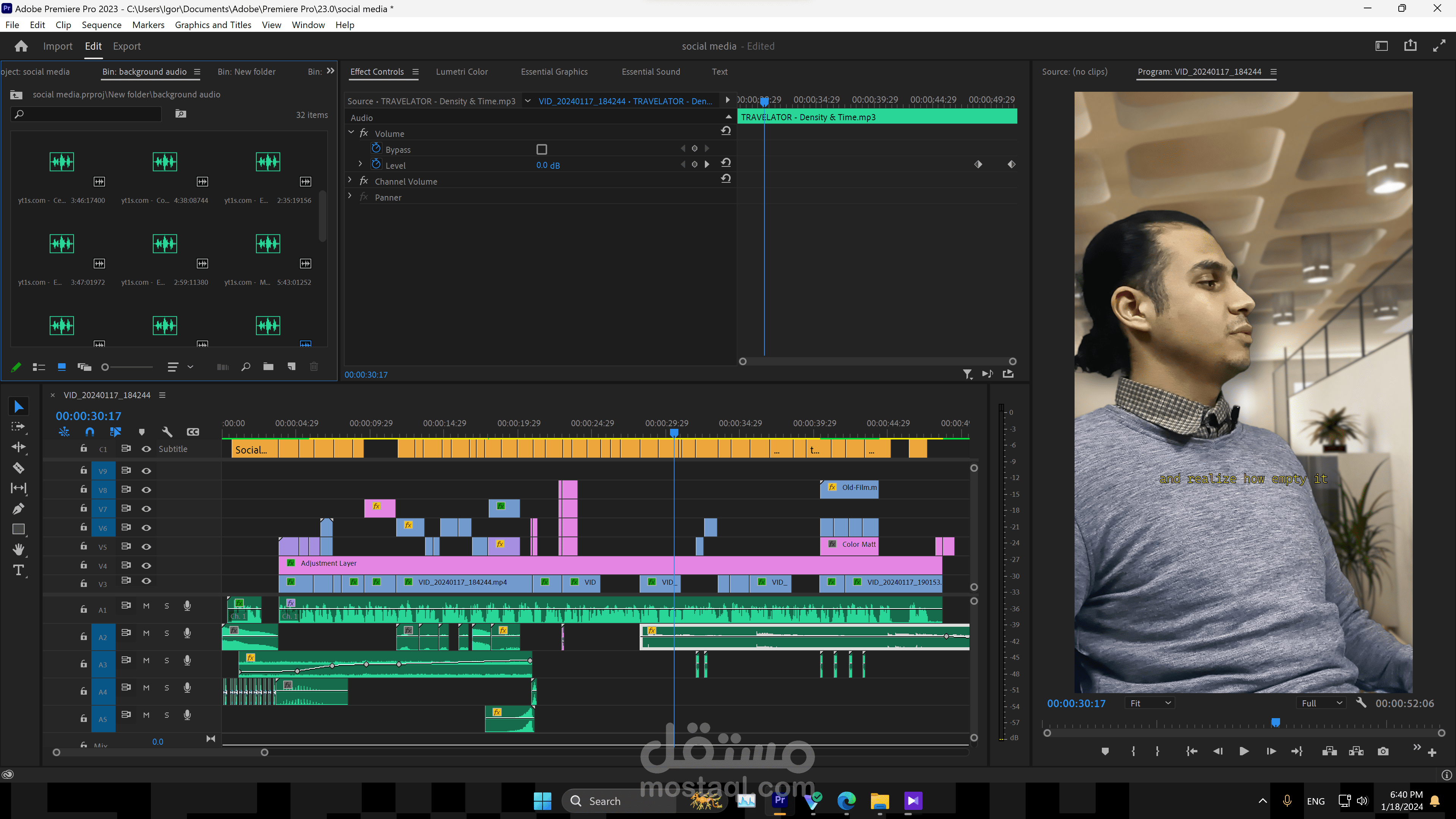This screenshot has height=819, width=1456.
Task: Switch to the Export workspace
Action: pyautogui.click(x=127, y=46)
